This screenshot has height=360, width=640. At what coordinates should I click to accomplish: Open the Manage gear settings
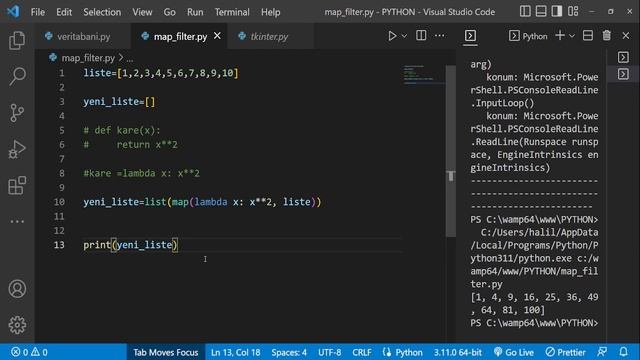[x=17, y=325]
